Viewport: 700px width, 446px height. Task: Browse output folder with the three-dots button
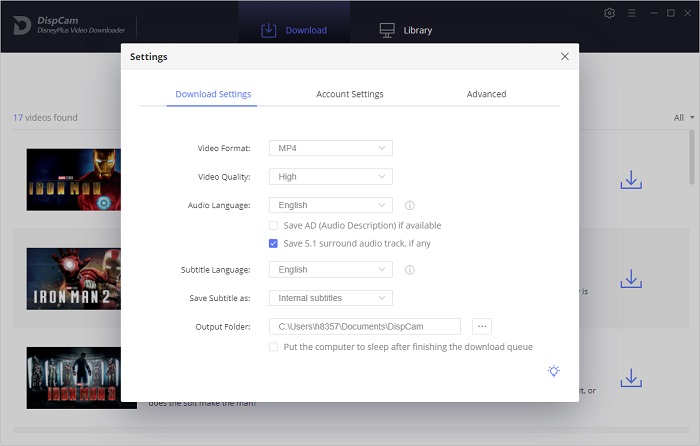pos(482,326)
